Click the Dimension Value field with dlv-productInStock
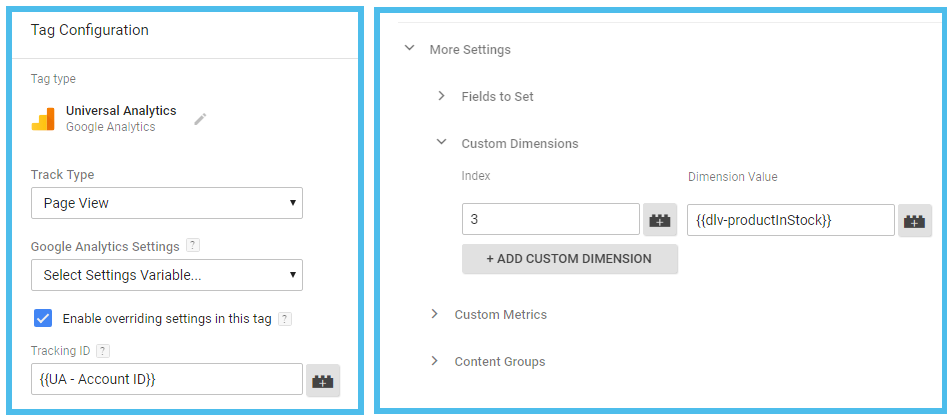The image size is (950, 418). (x=790, y=220)
